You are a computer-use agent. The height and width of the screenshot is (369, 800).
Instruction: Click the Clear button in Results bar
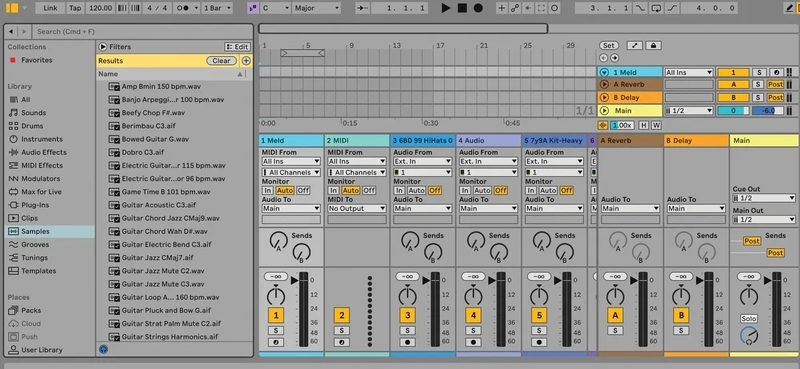pyautogui.click(x=221, y=61)
